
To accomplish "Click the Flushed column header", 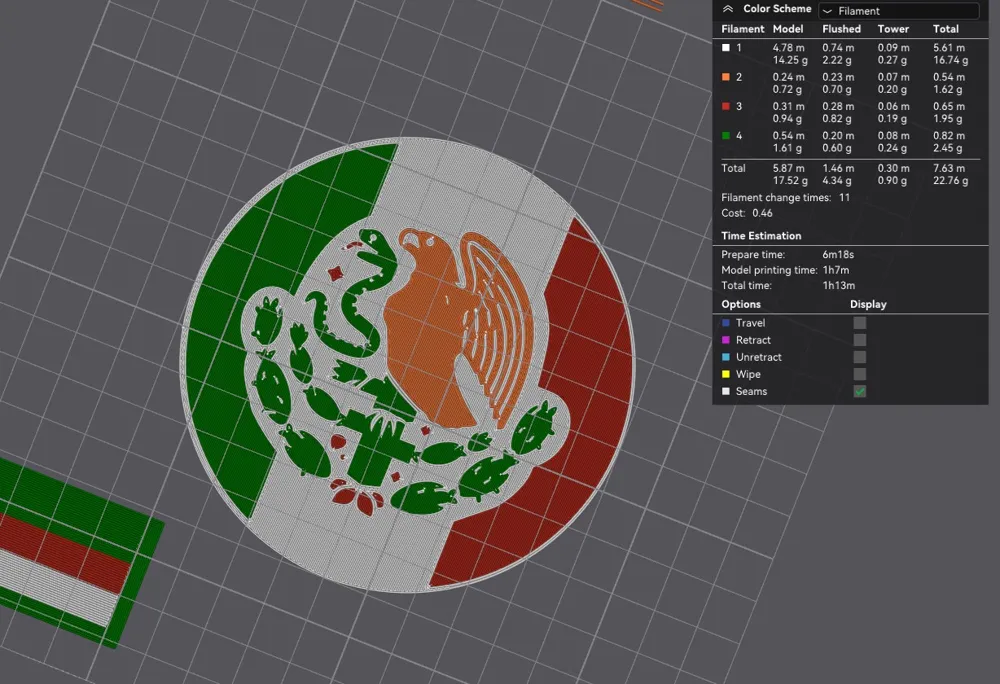I will click(x=841, y=29).
